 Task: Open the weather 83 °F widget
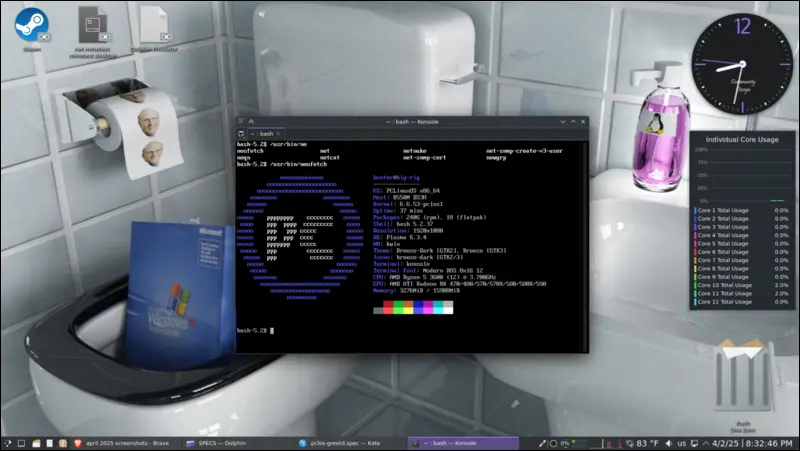[642, 443]
